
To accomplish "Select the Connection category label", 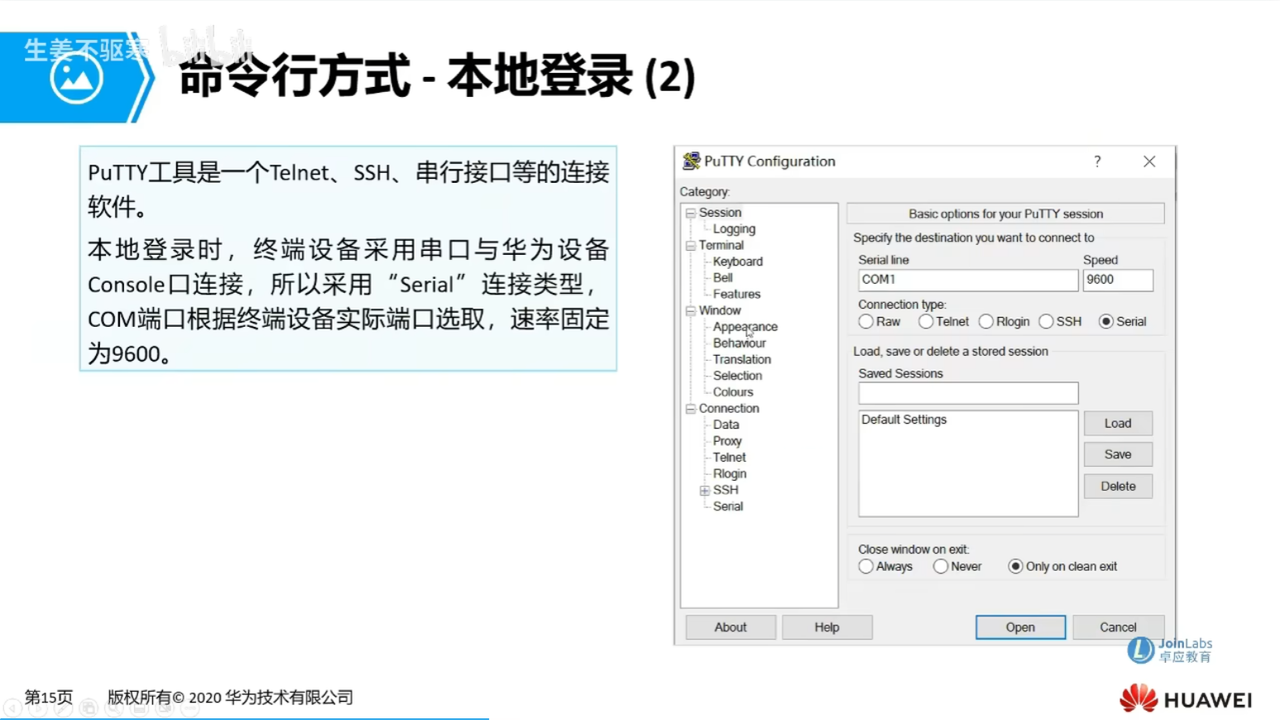I will [x=729, y=409].
